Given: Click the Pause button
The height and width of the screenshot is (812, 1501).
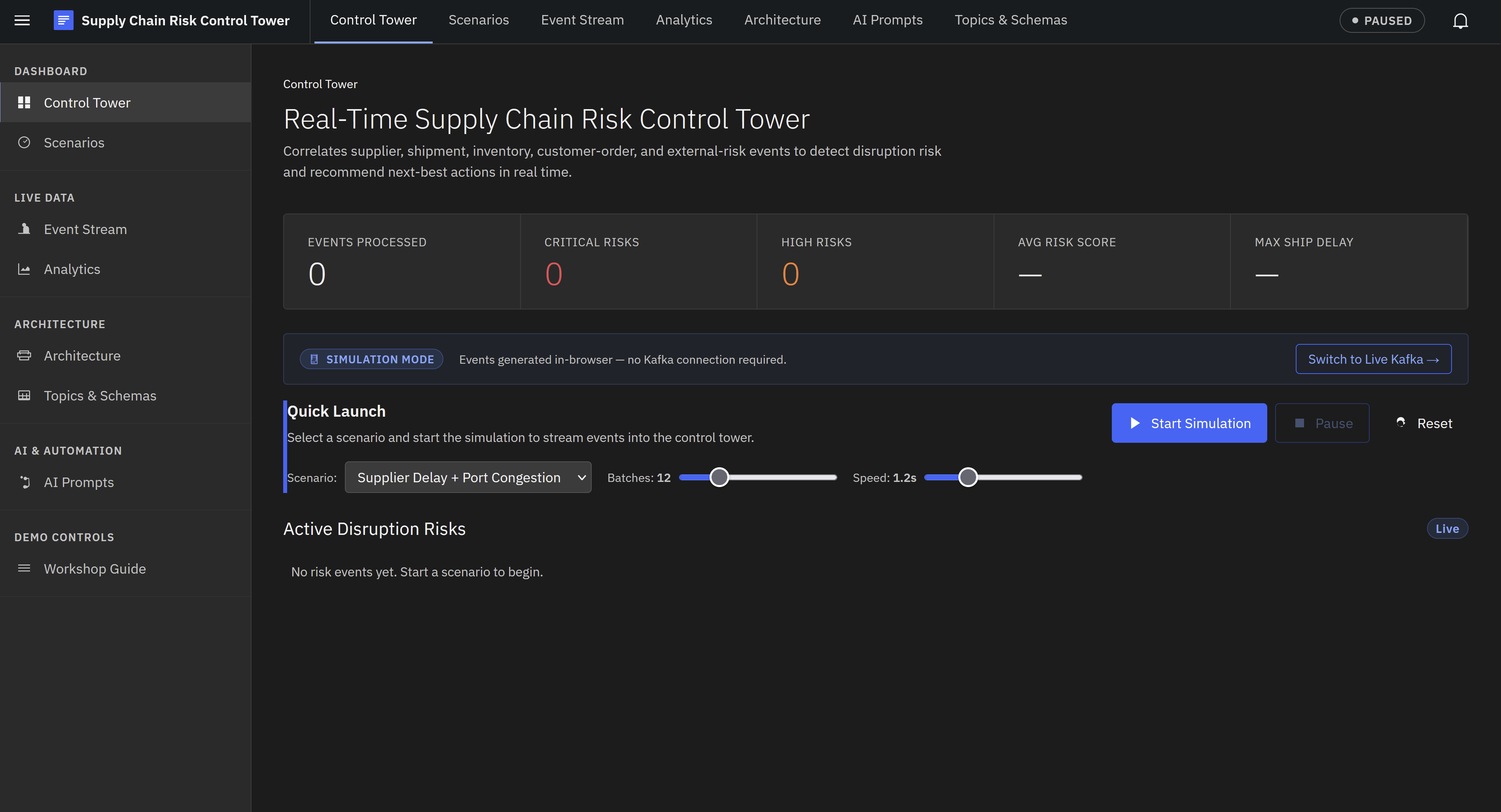Looking at the screenshot, I should 1322,423.
